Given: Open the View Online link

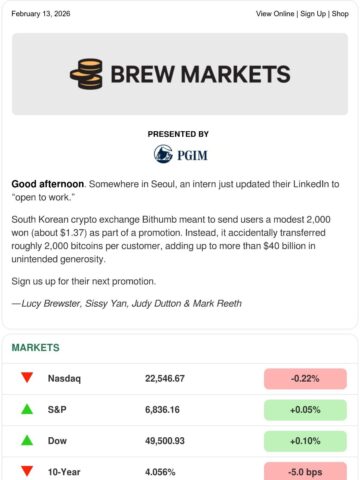Looking at the screenshot, I should coord(275,14).
